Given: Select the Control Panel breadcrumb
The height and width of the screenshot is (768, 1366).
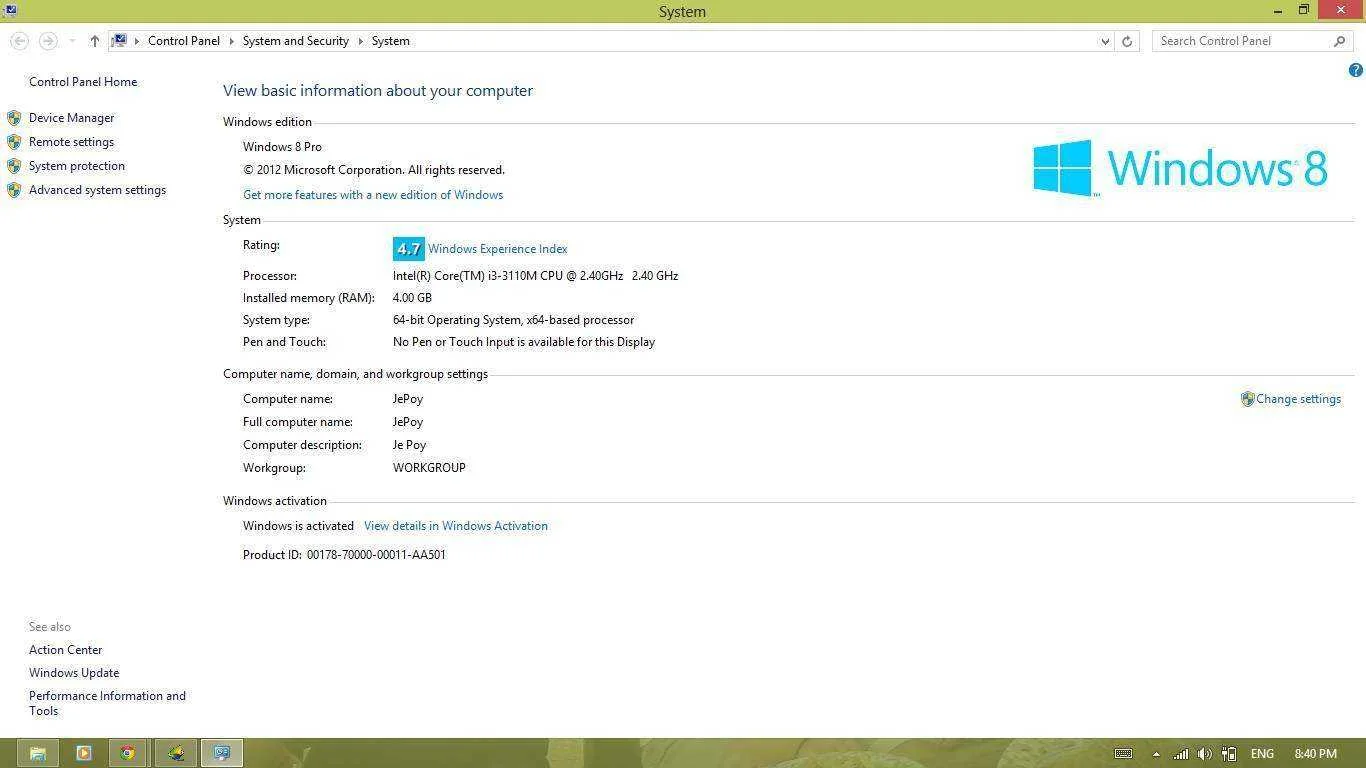Looking at the screenshot, I should coord(184,41).
